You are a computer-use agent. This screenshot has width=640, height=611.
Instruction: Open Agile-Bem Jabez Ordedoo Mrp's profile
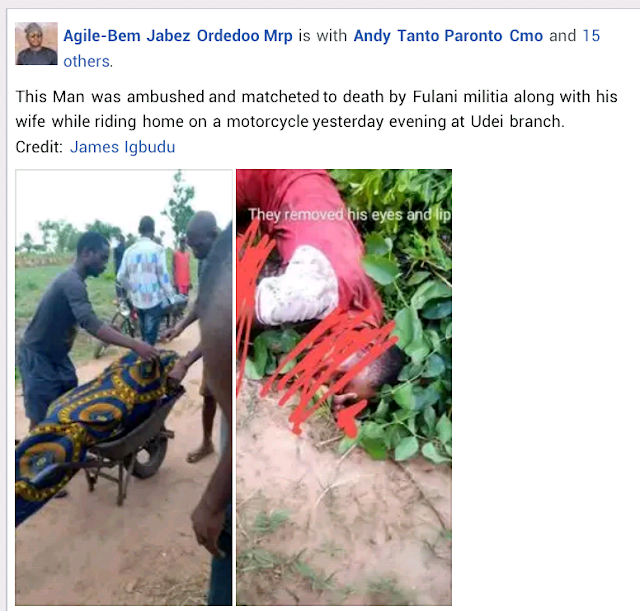tap(178, 36)
